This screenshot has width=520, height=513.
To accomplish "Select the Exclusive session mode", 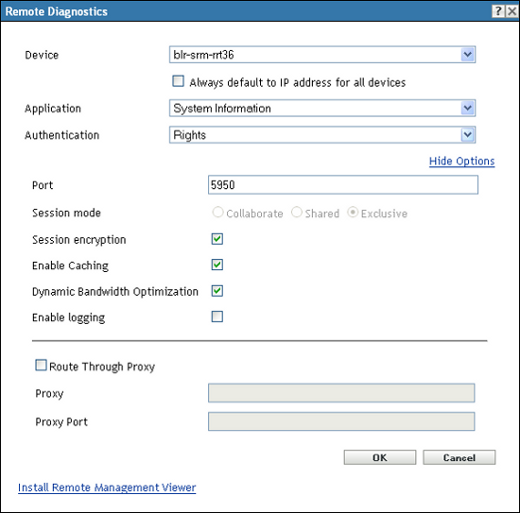I will tap(353, 212).
